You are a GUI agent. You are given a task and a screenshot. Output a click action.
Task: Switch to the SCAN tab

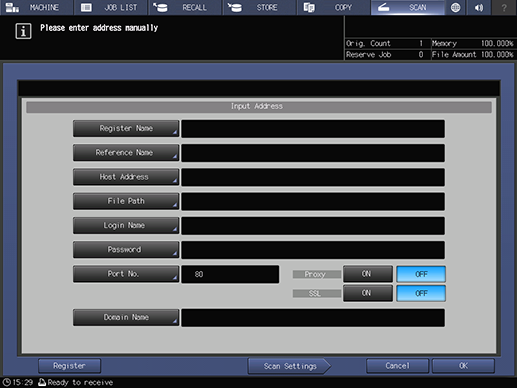(408, 7)
